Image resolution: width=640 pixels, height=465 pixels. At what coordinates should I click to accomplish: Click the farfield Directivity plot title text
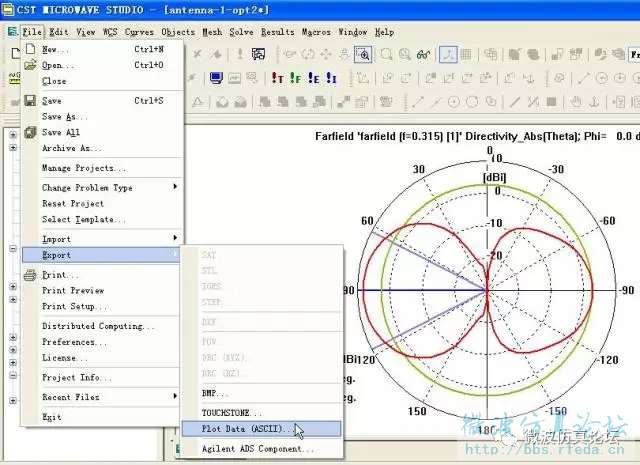click(477, 136)
